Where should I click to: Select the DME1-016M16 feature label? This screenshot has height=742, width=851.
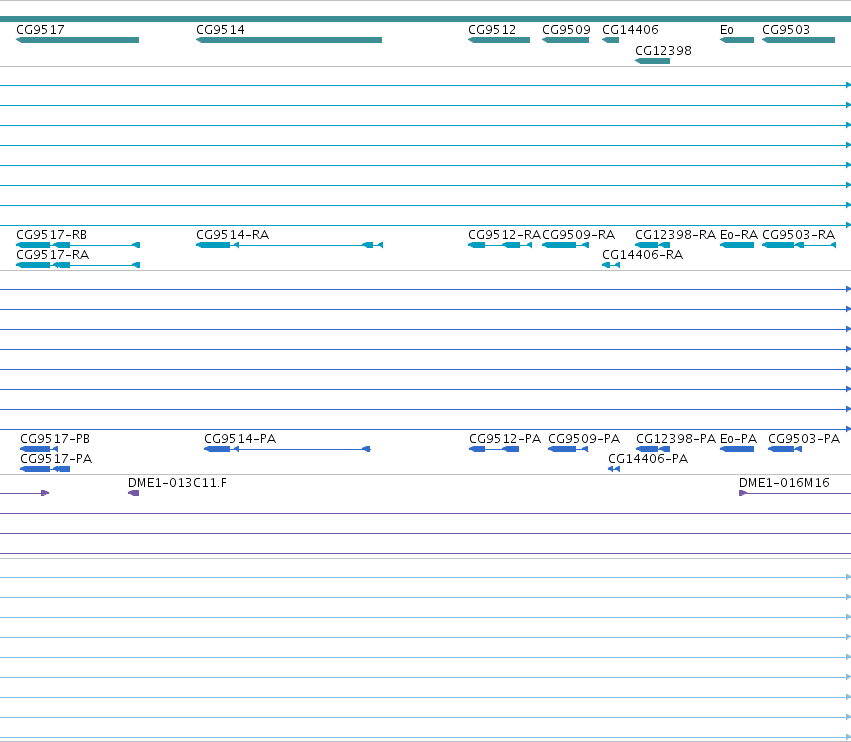784,483
